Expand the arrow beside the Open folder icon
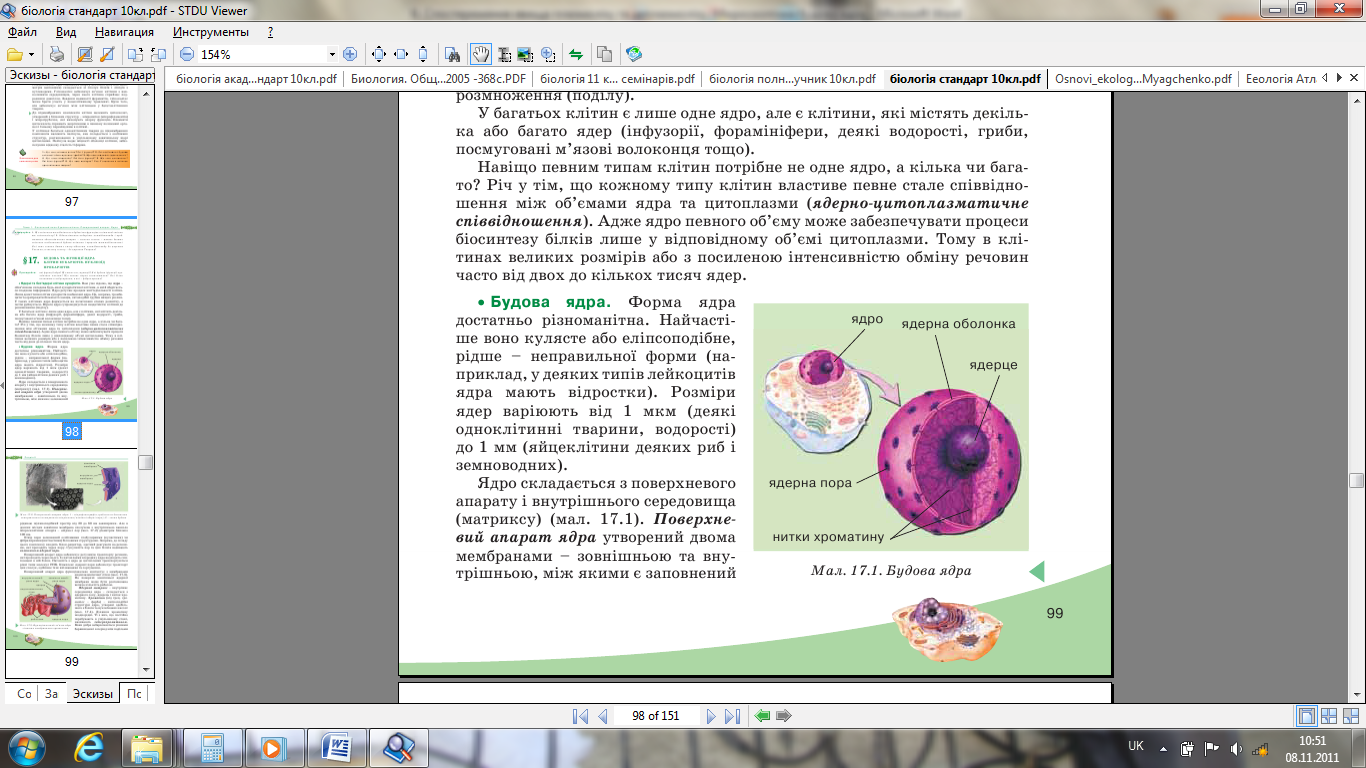1366x768 pixels. click(x=32, y=54)
